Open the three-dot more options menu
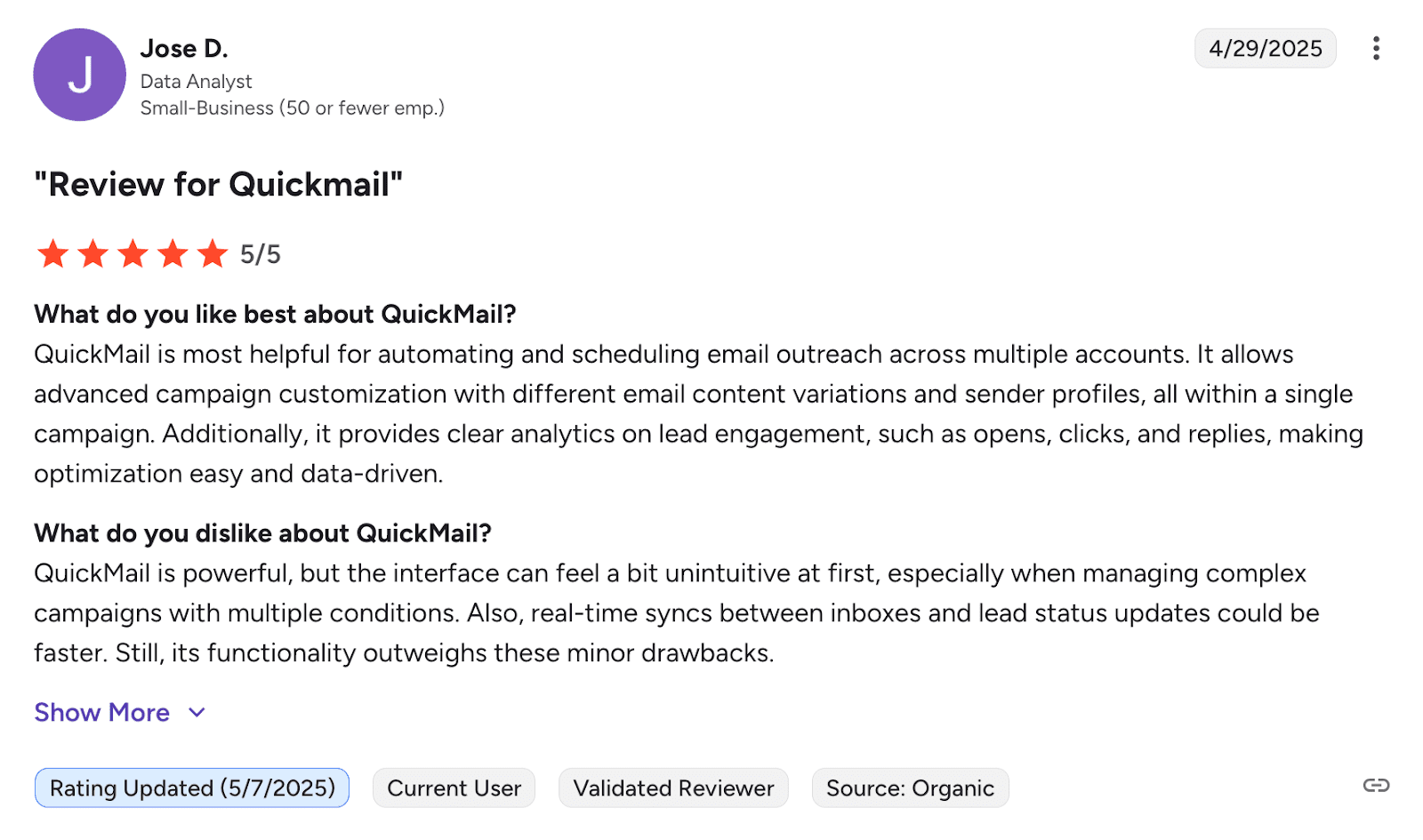The image size is (1423, 840). click(1376, 48)
